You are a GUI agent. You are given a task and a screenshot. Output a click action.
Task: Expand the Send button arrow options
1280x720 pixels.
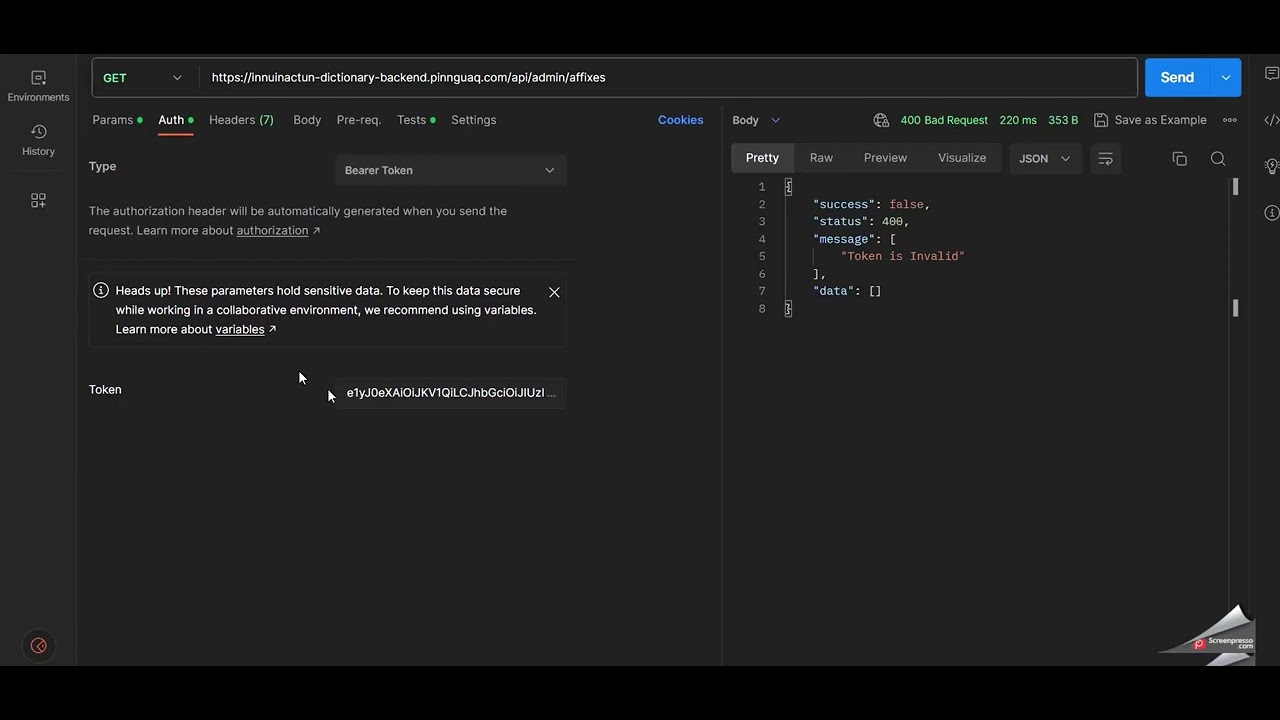pos(1226,77)
